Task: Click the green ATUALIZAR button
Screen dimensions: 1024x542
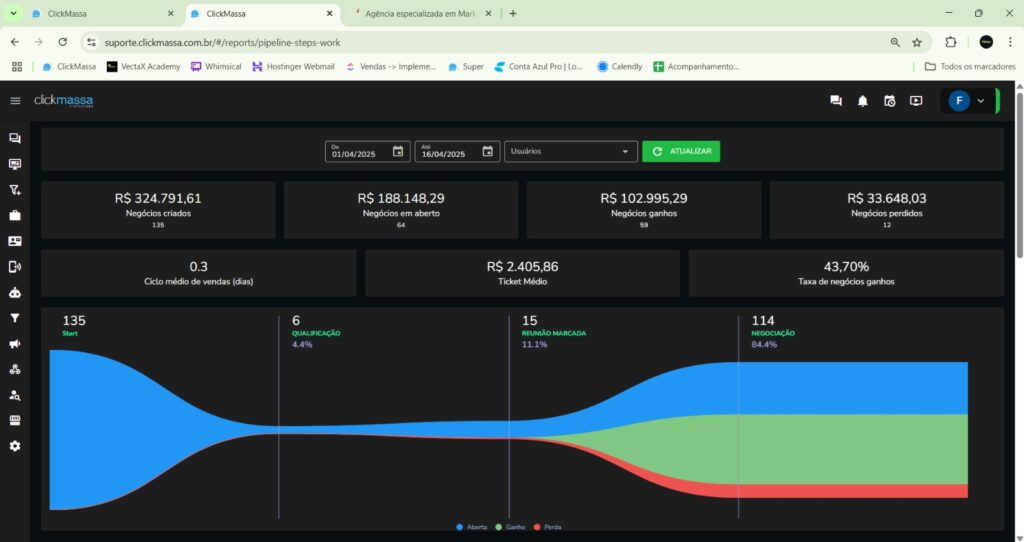Action: (681, 152)
